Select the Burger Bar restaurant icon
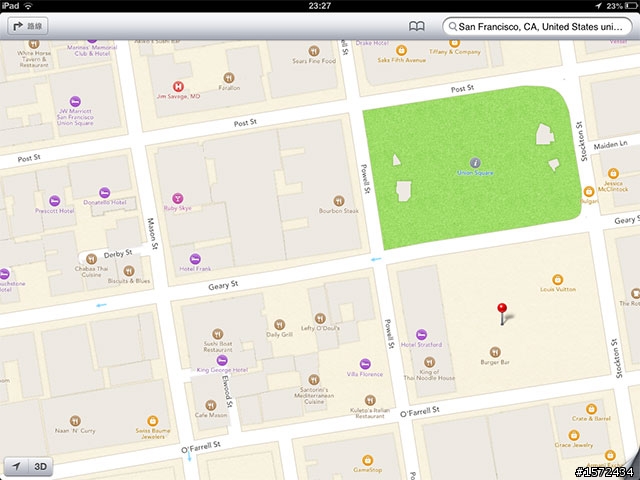The width and height of the screenshot is (640, 480). [495, 352]
